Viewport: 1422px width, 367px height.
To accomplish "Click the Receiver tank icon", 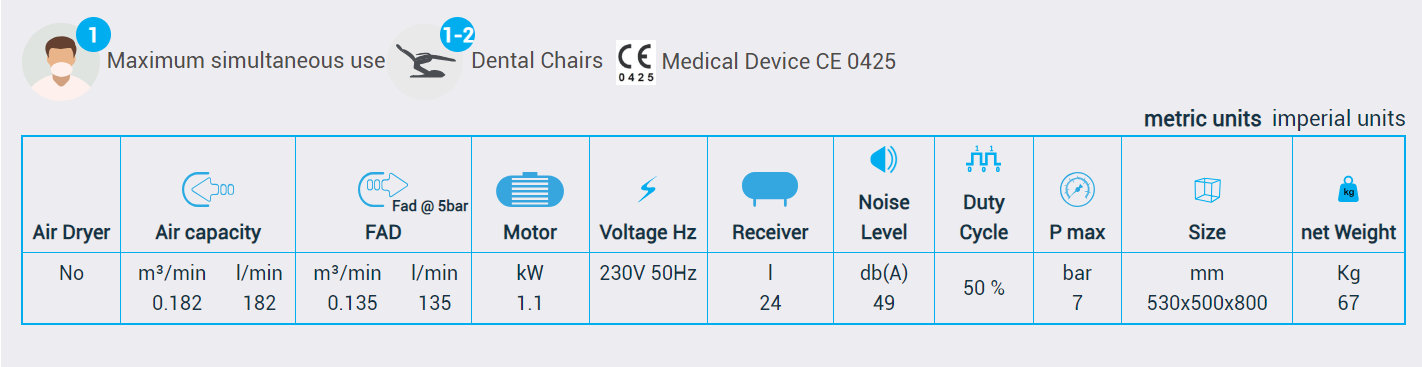I will tap(770, 187).
